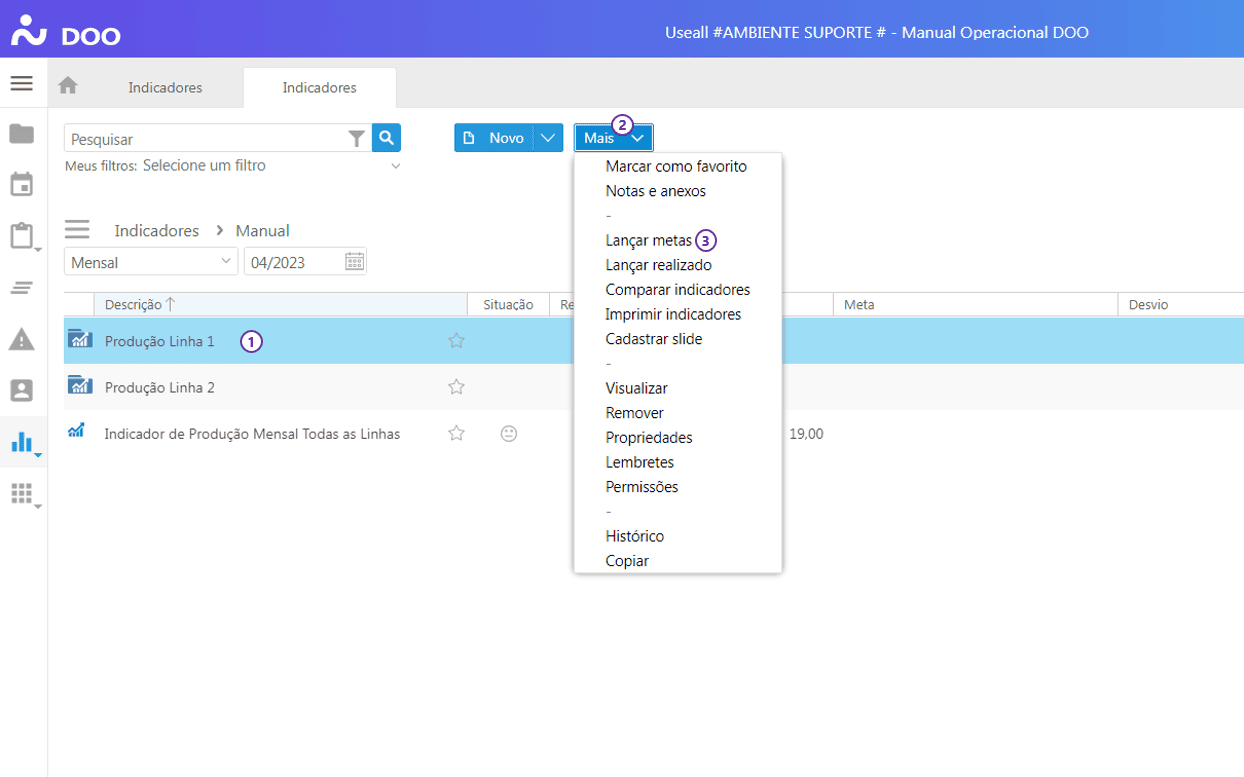Expand the Meus filtros dropdown
Screen dimensions: 1244x777
(x=395, y=166)
